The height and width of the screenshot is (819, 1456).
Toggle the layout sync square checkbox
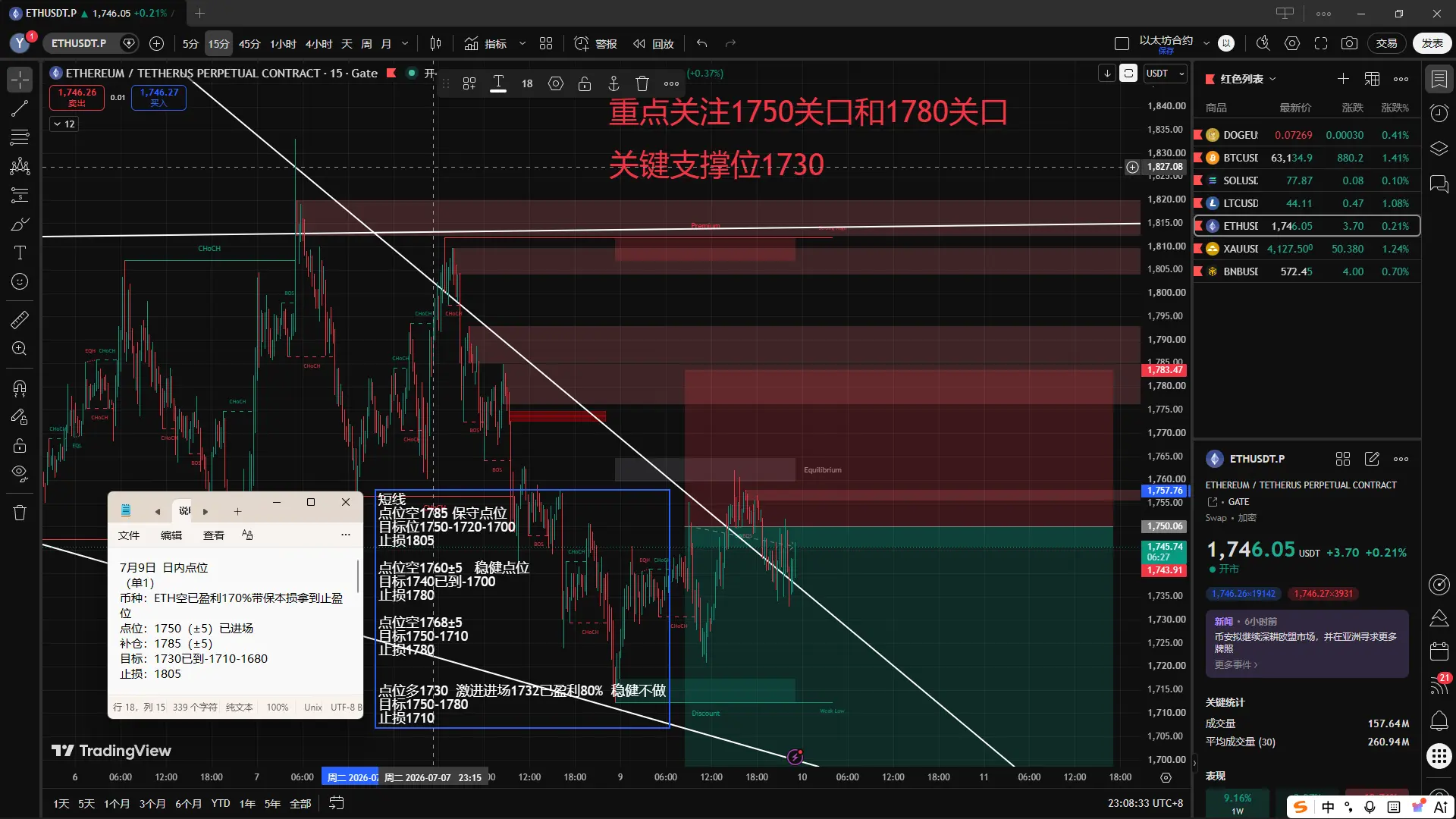[1122, 44]
